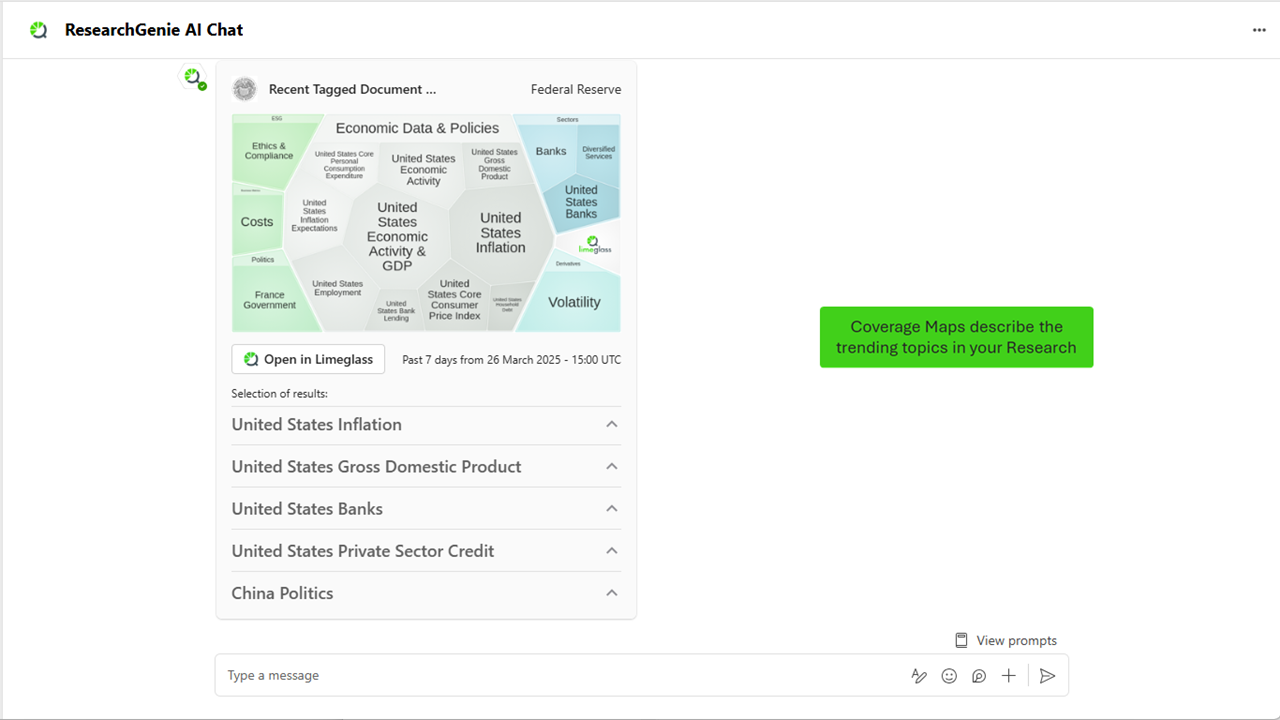Image resolution: width=1280 pixels, height=720 pixels.
Task: Click the Economic Data & Policies heading
Action: tap(417, 128)
